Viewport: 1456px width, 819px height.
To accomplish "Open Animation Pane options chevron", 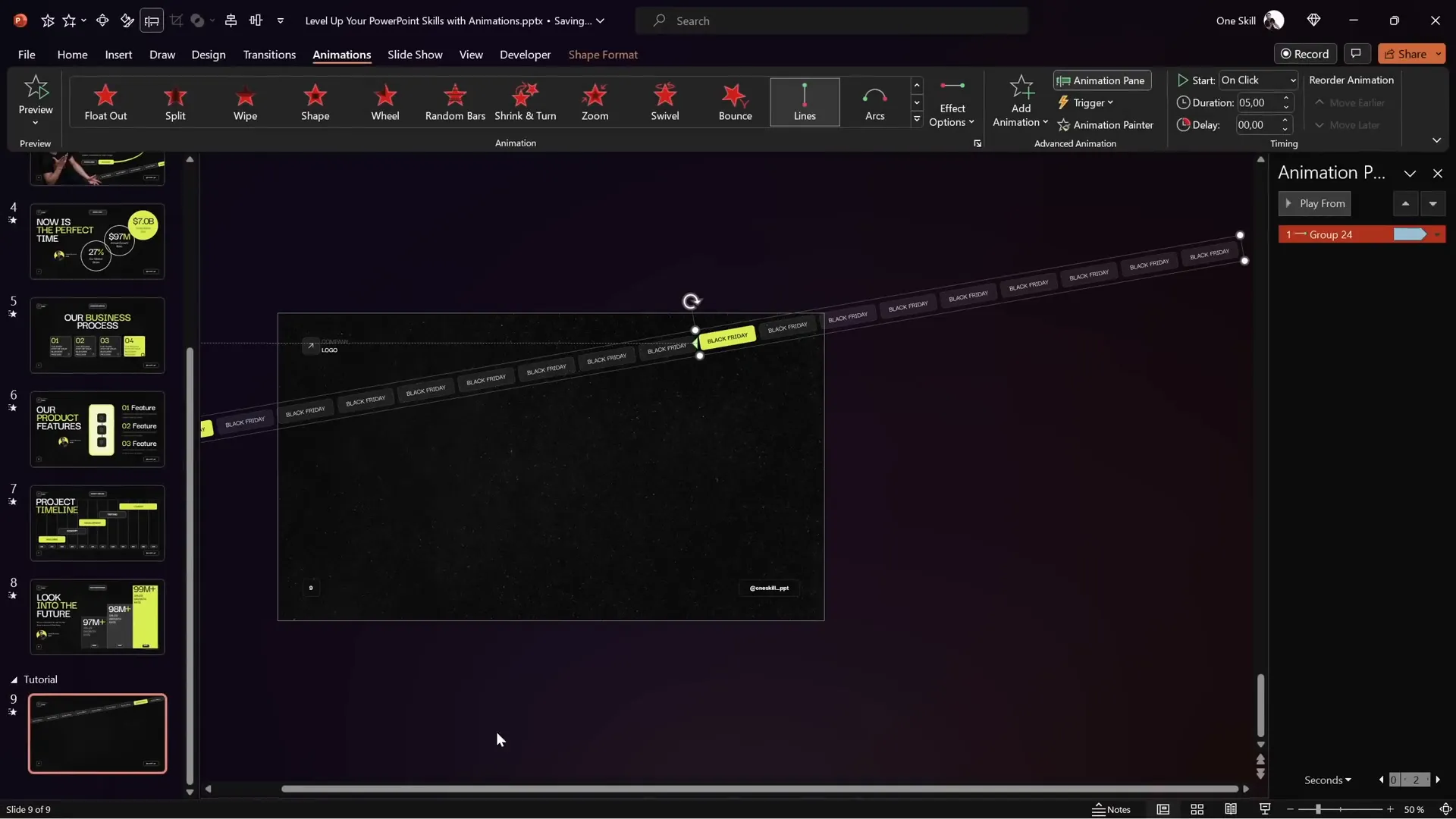I will click(x=1410, y=173).
